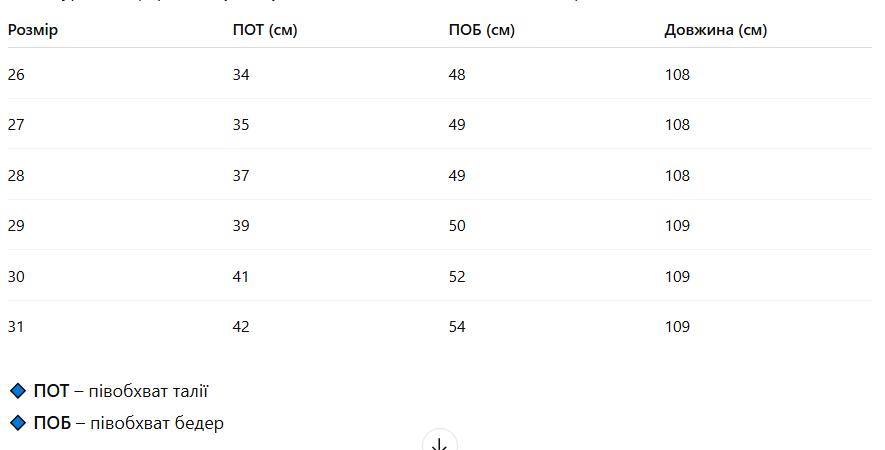Click the півобхват бедер legend text

(x=157, y=423)
